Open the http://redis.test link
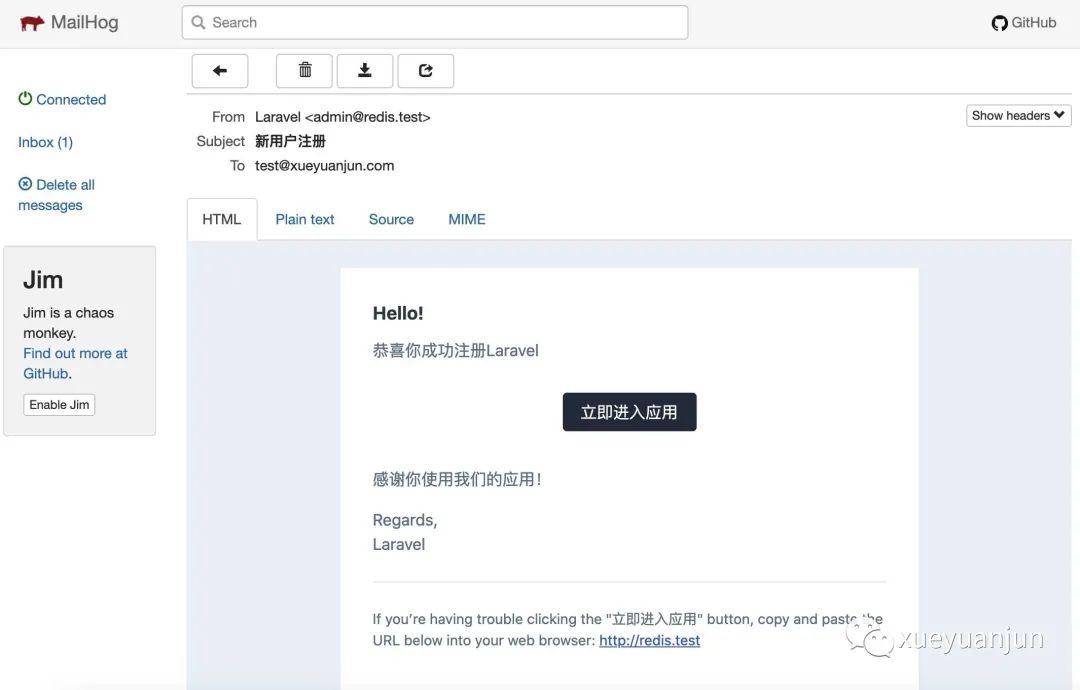This screenshot has height=690, width=1080. (x=649, y=640)
